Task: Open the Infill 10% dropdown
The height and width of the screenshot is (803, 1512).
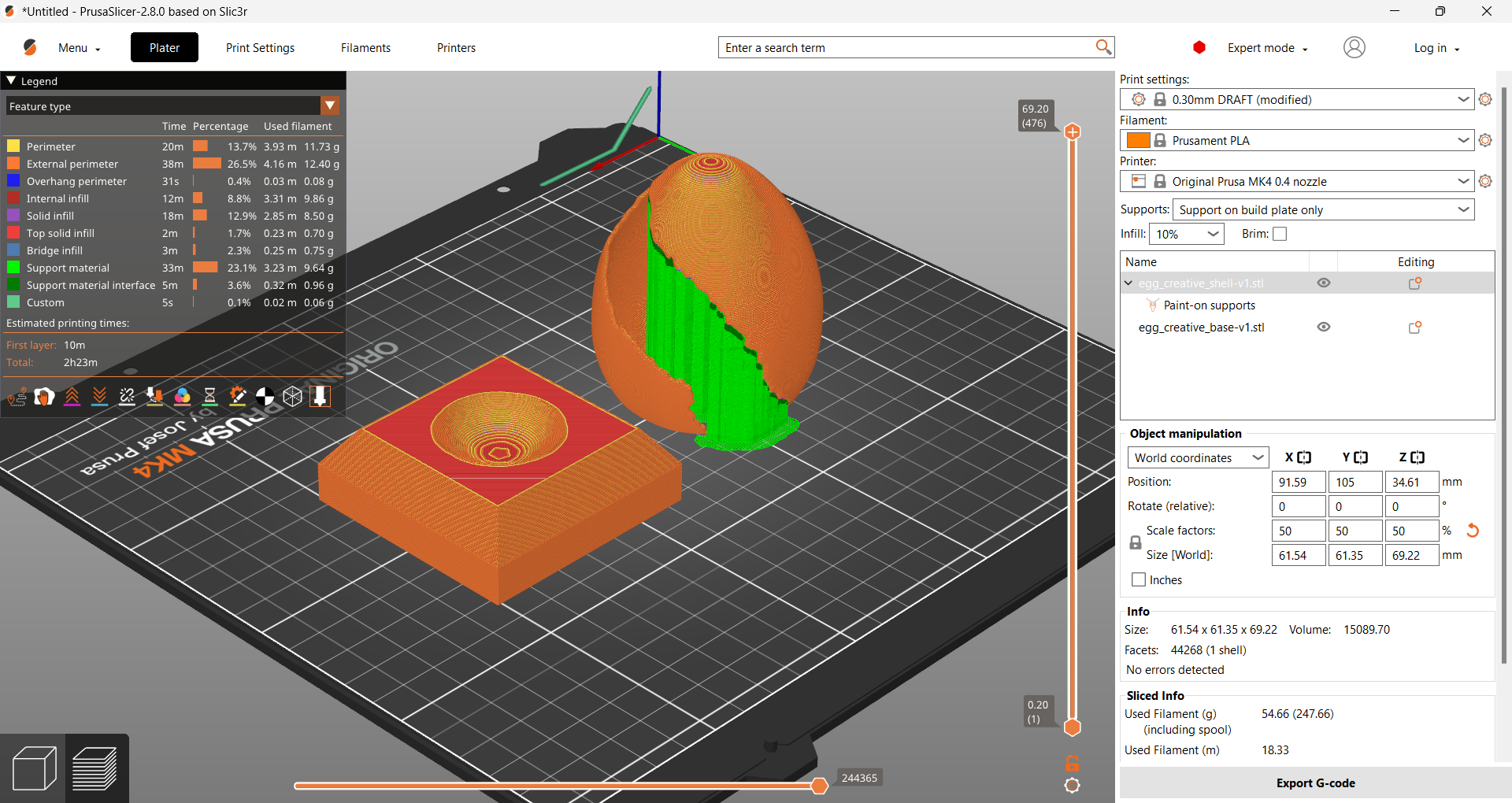Action: point(1187,234)
